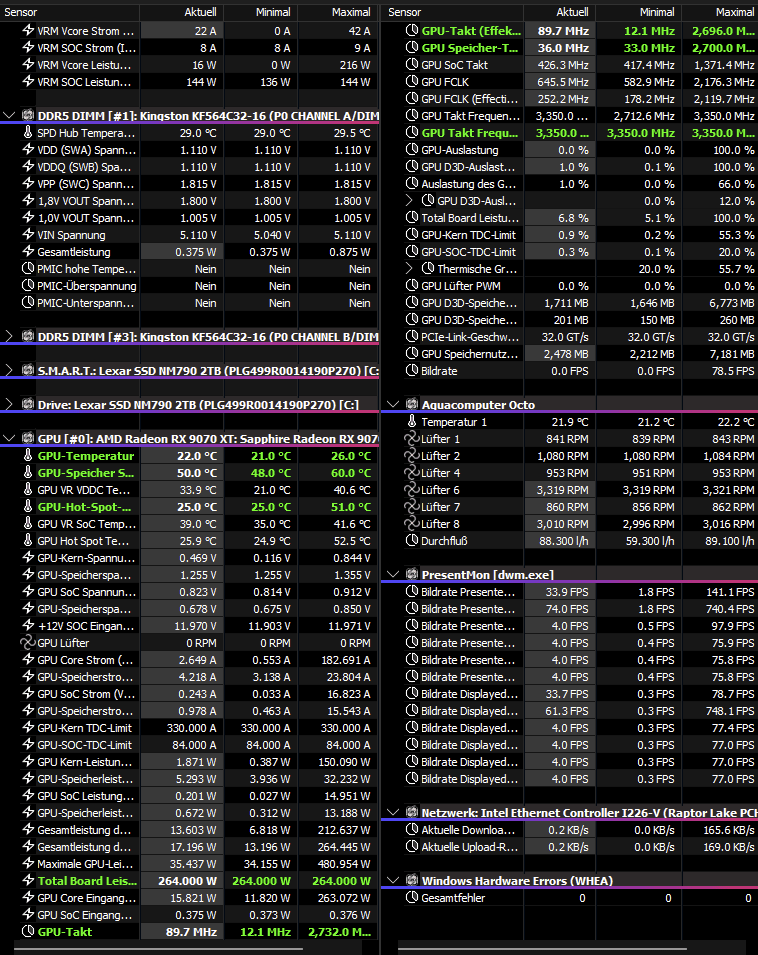The width and height of the screenshot is (758, 955).
Task: Click the left panel horizontal scrollbar
Action: pos(158,949)
